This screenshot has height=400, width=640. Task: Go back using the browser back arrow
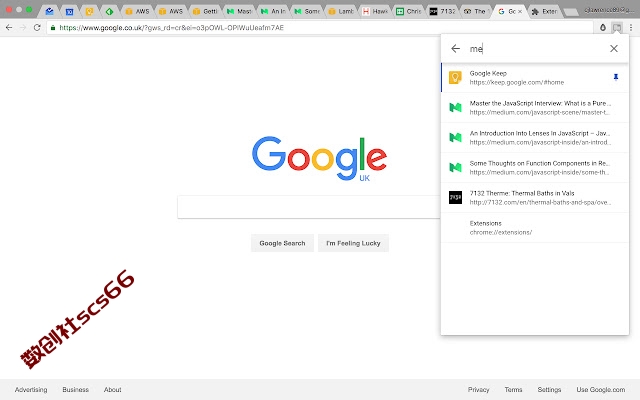point(9,27)
